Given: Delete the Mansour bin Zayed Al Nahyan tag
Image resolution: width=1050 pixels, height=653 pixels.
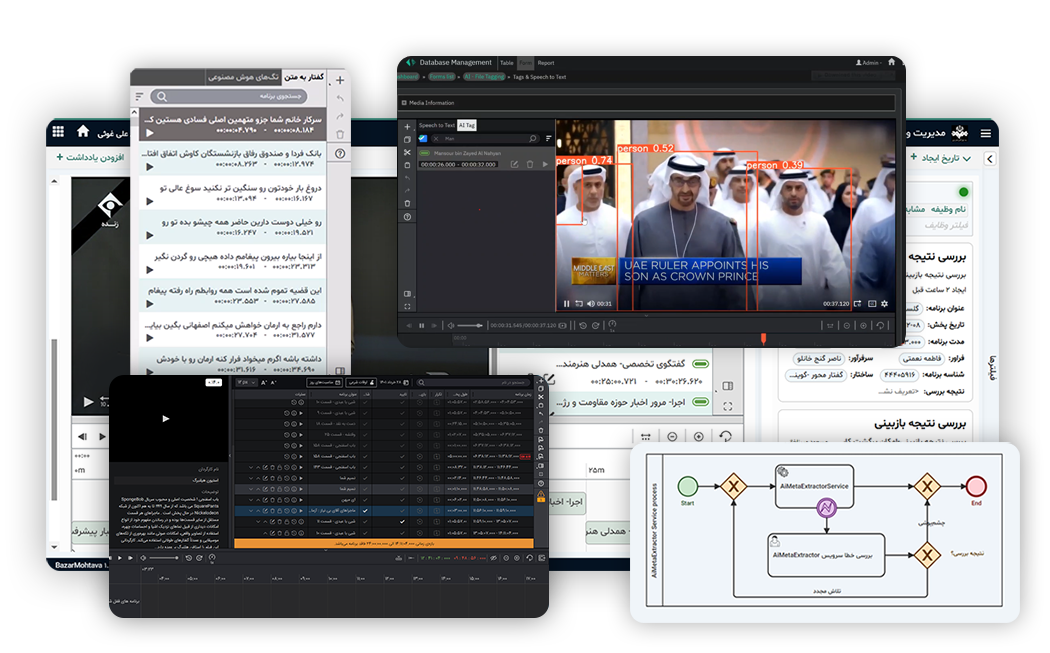Looking at the screenshot, I should 530,164.
